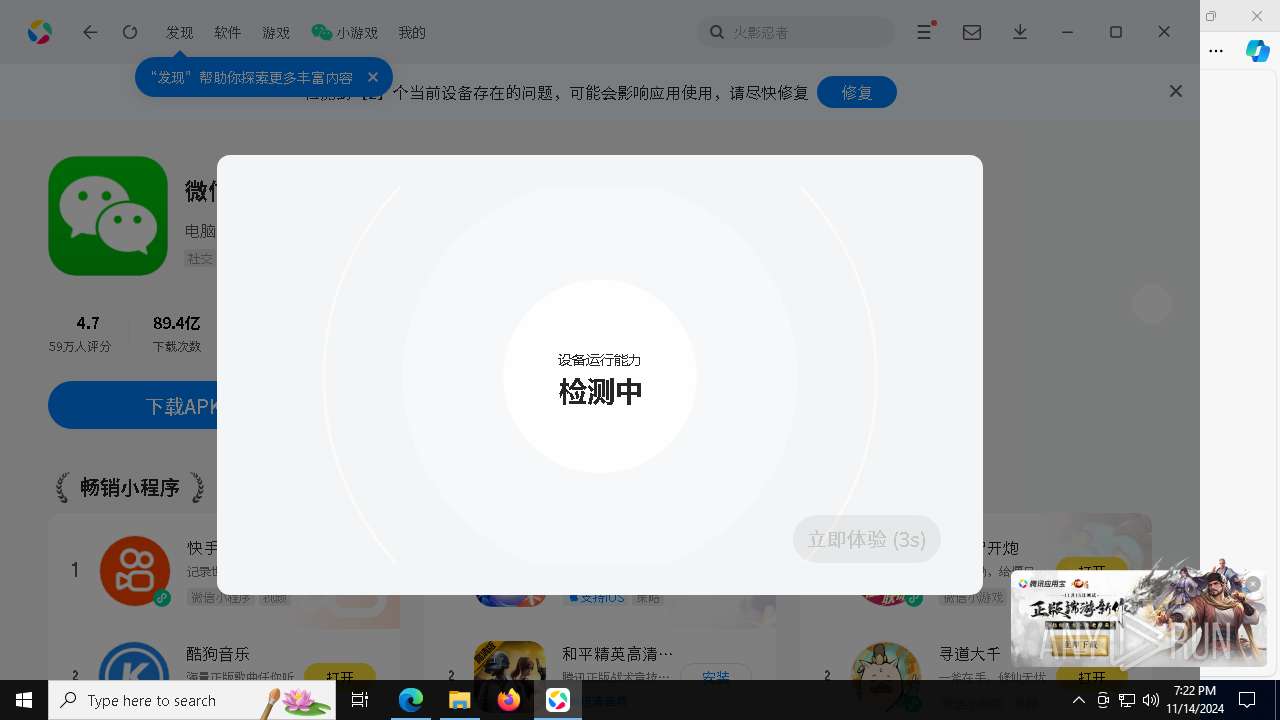Click the 修复 button
This screenshot has height=720, width=1280.
(857, 92)
